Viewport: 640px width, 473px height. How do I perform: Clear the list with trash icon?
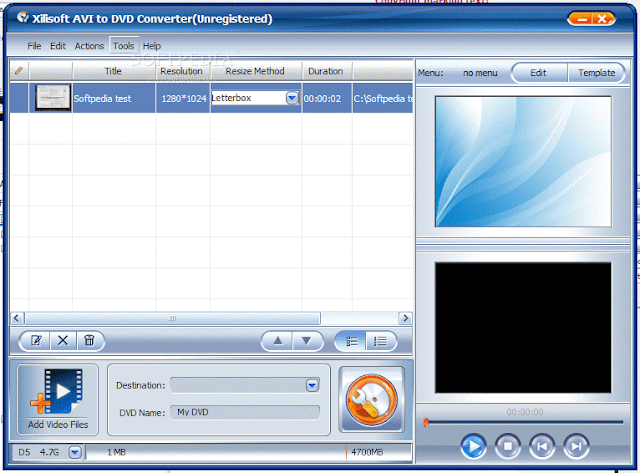coord(89,340)
